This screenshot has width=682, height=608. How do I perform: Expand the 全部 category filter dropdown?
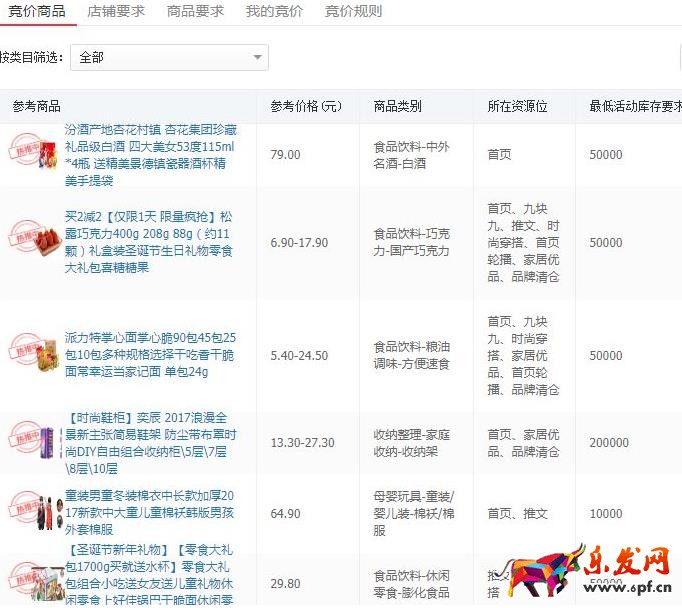(x=169, y=58)
